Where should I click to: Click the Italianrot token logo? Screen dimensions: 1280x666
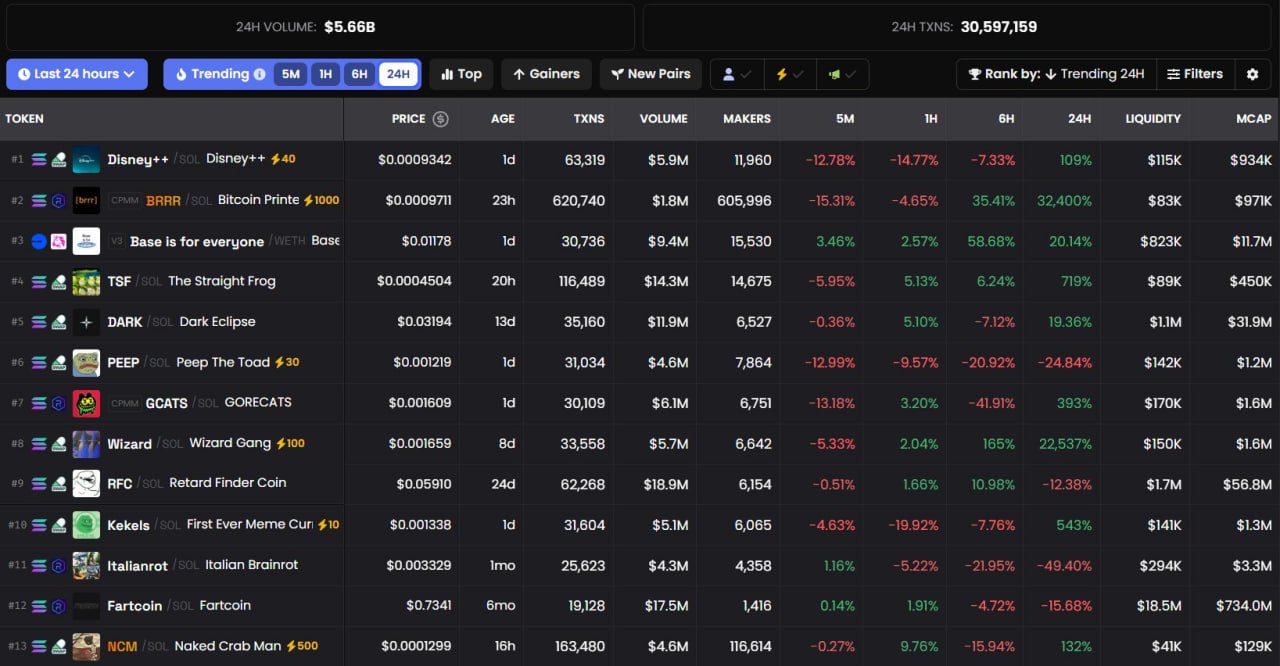click(86, 566)
